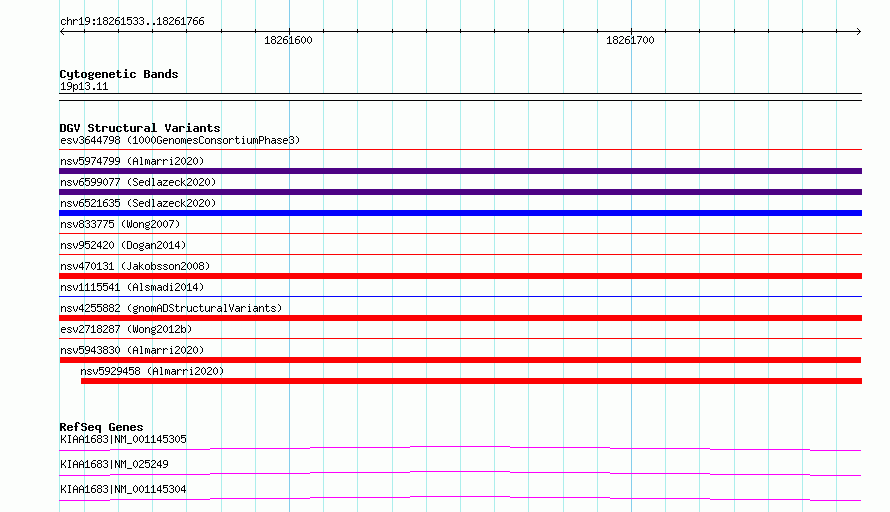The image size is (890, 512).
Task: Click the red bar for nsv5929458
Action: pyautogui.click(x=471, y=381)
